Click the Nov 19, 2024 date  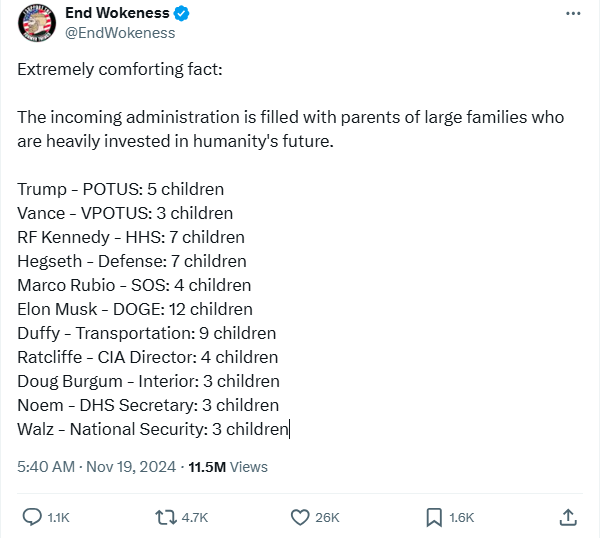(134, 466)
